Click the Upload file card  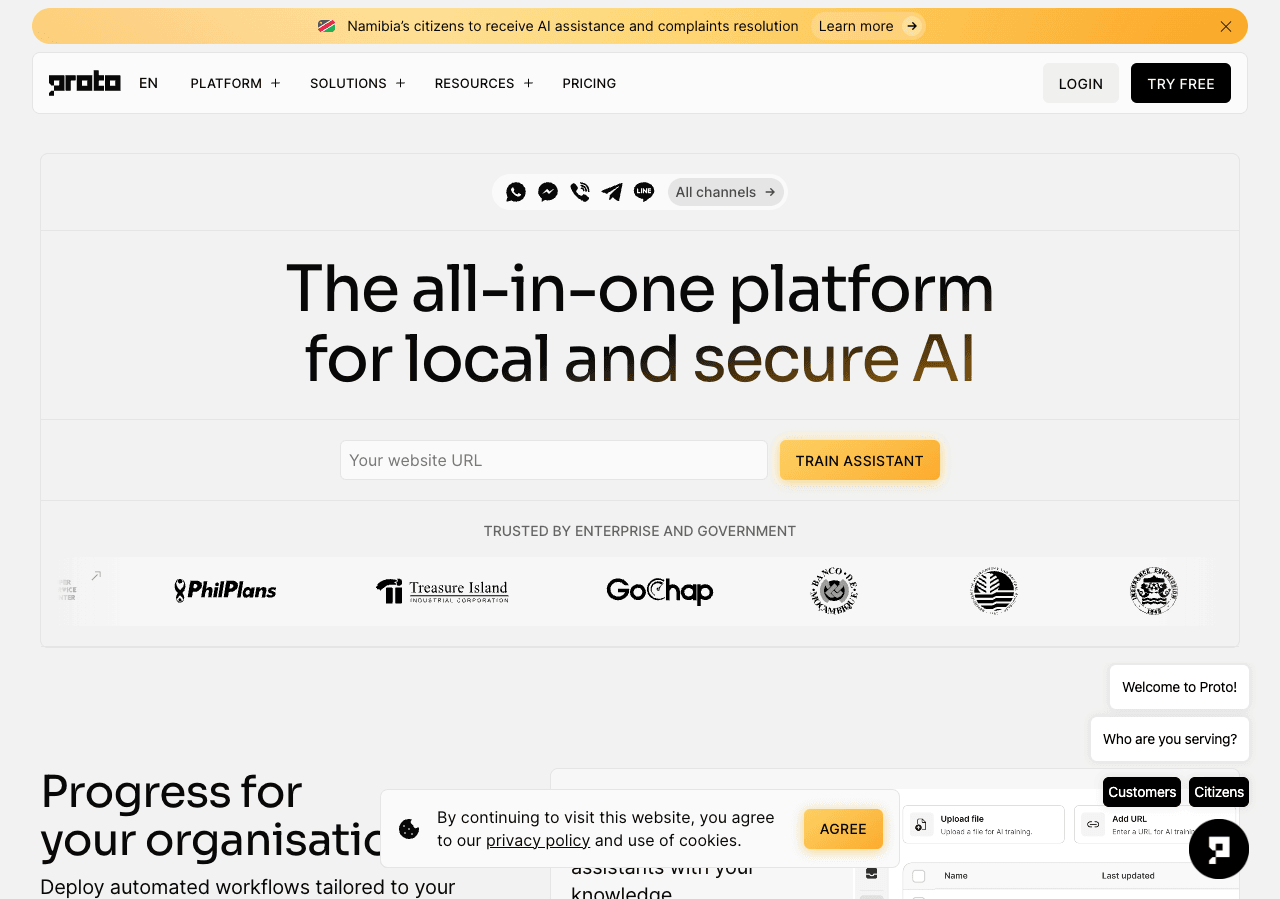tap(984, 824)
